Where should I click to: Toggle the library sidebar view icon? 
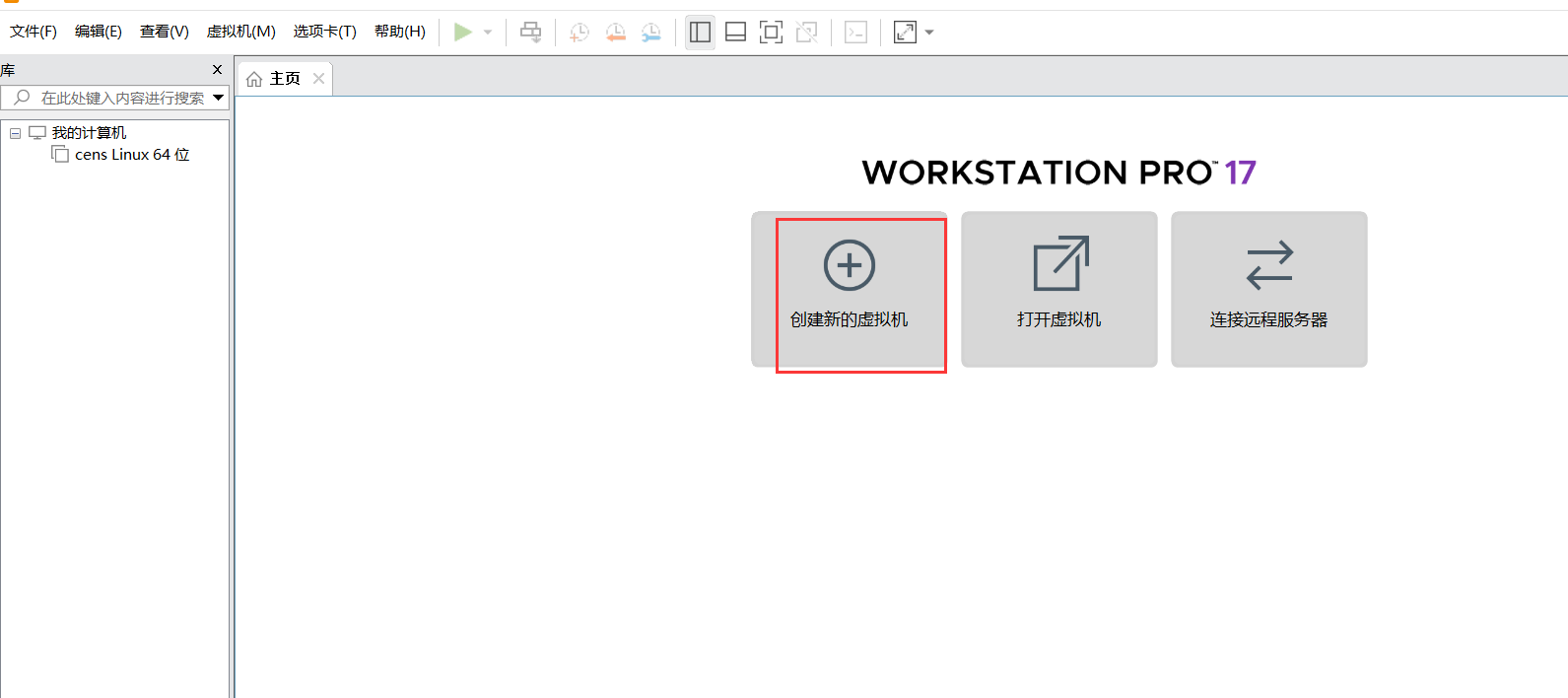pos(700,32)
